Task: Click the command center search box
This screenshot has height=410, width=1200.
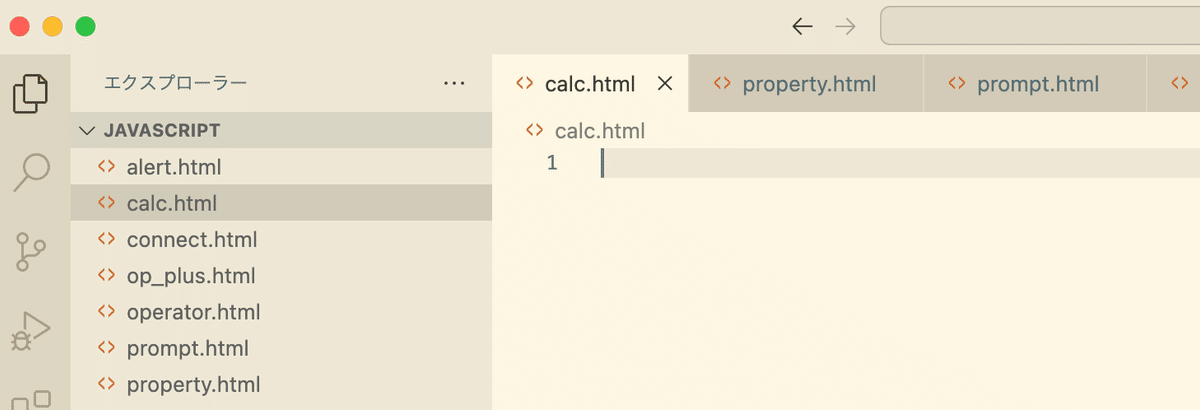Action: [x=1040, y=27]
